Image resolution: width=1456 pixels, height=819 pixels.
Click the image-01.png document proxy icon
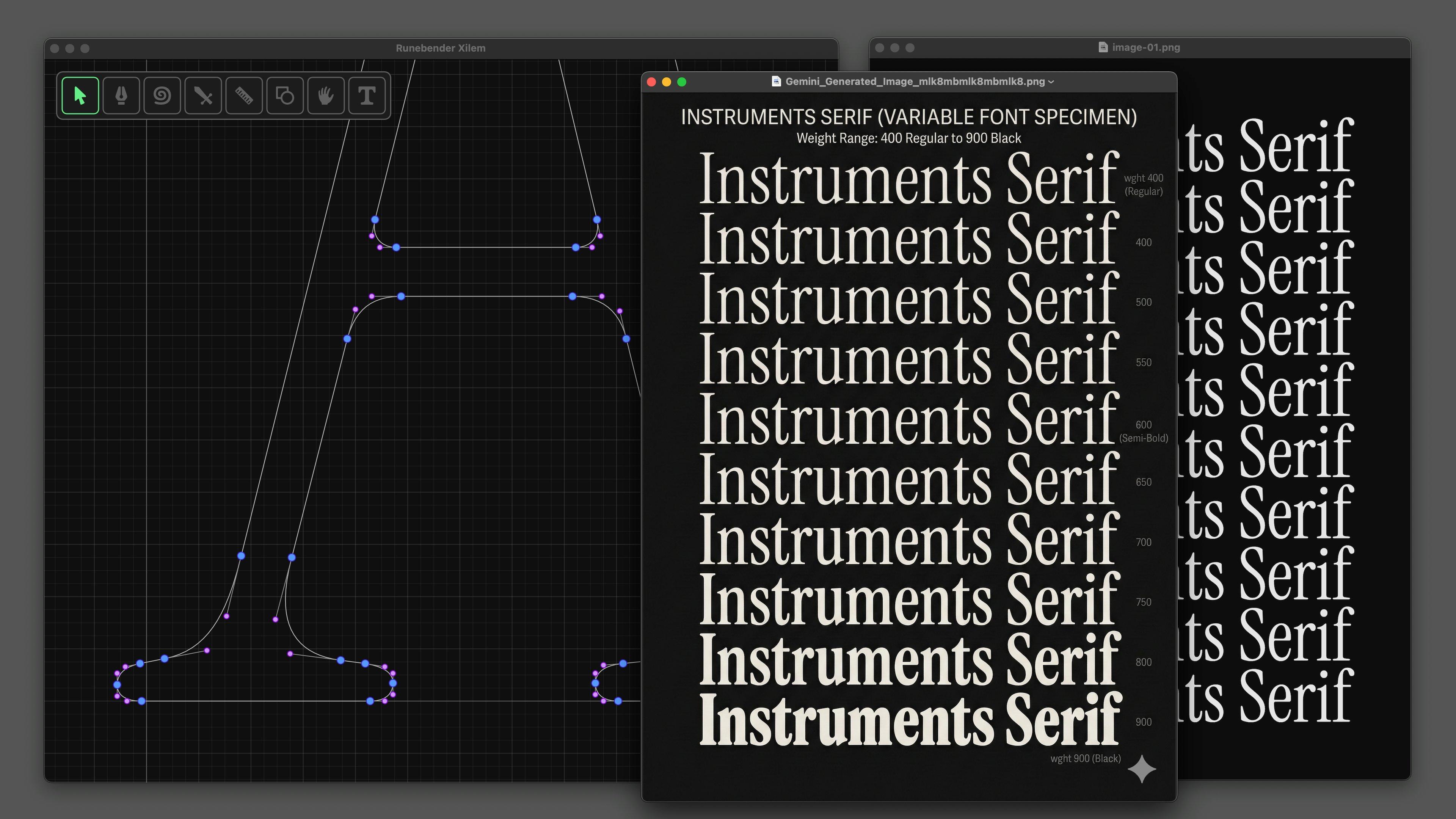[x=1103, y=47]
